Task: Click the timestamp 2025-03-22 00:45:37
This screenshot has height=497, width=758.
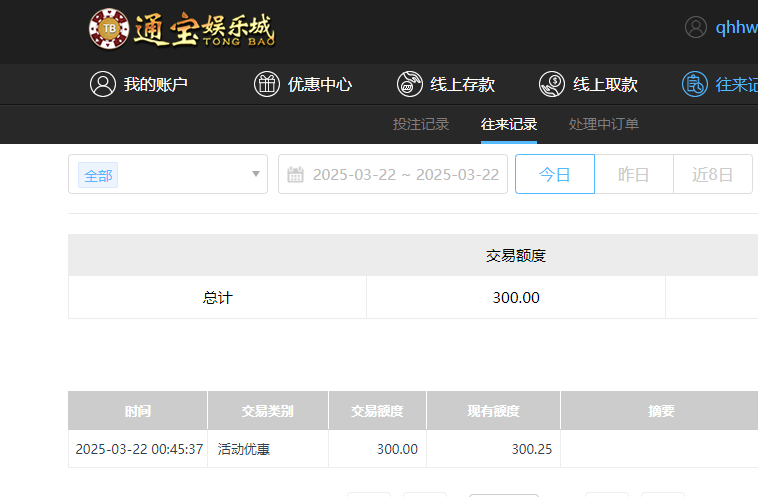Action: pyautogui.click(x=139, y=449)
